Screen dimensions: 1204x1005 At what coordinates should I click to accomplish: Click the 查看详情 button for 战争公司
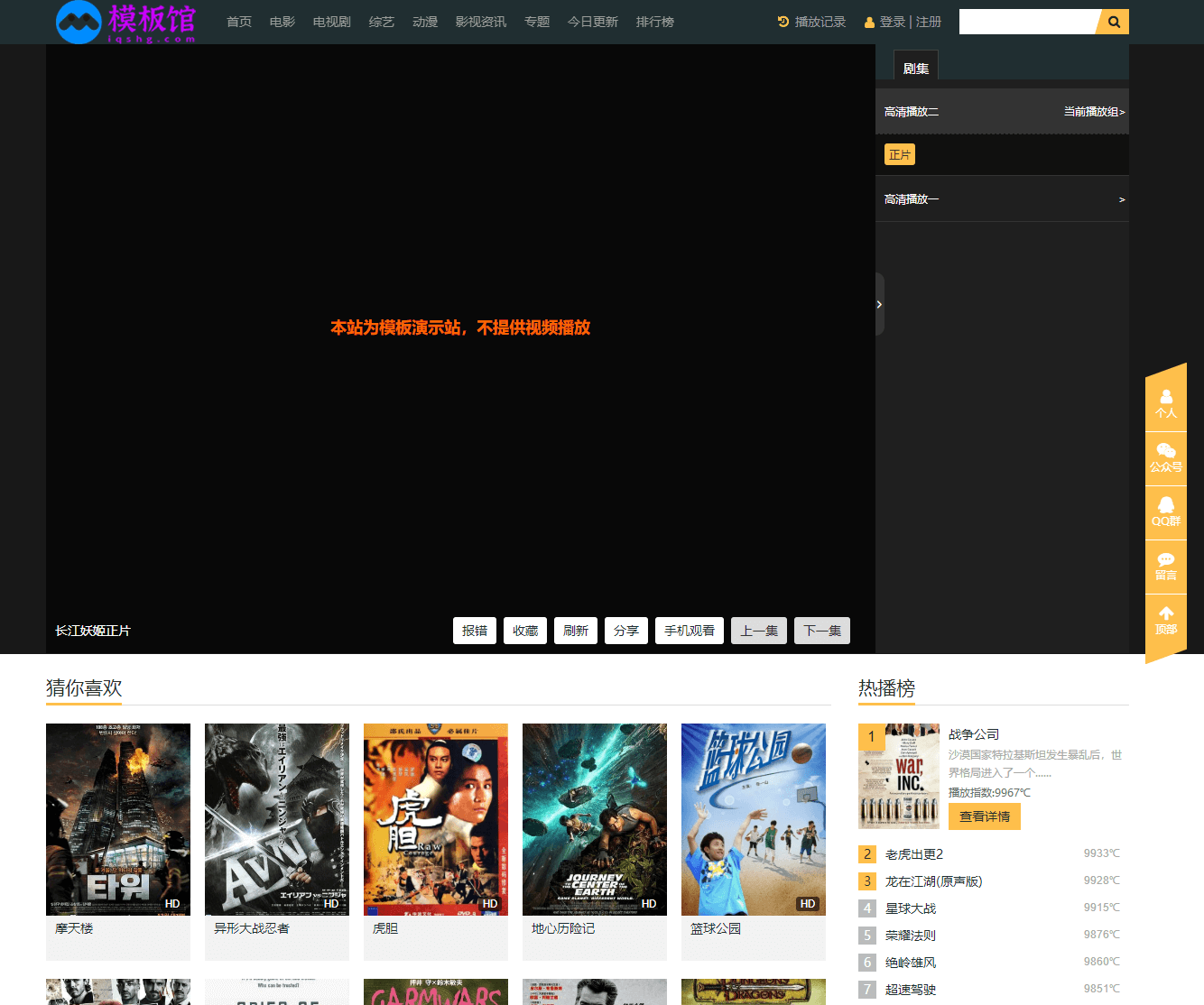tap(984, 816)
